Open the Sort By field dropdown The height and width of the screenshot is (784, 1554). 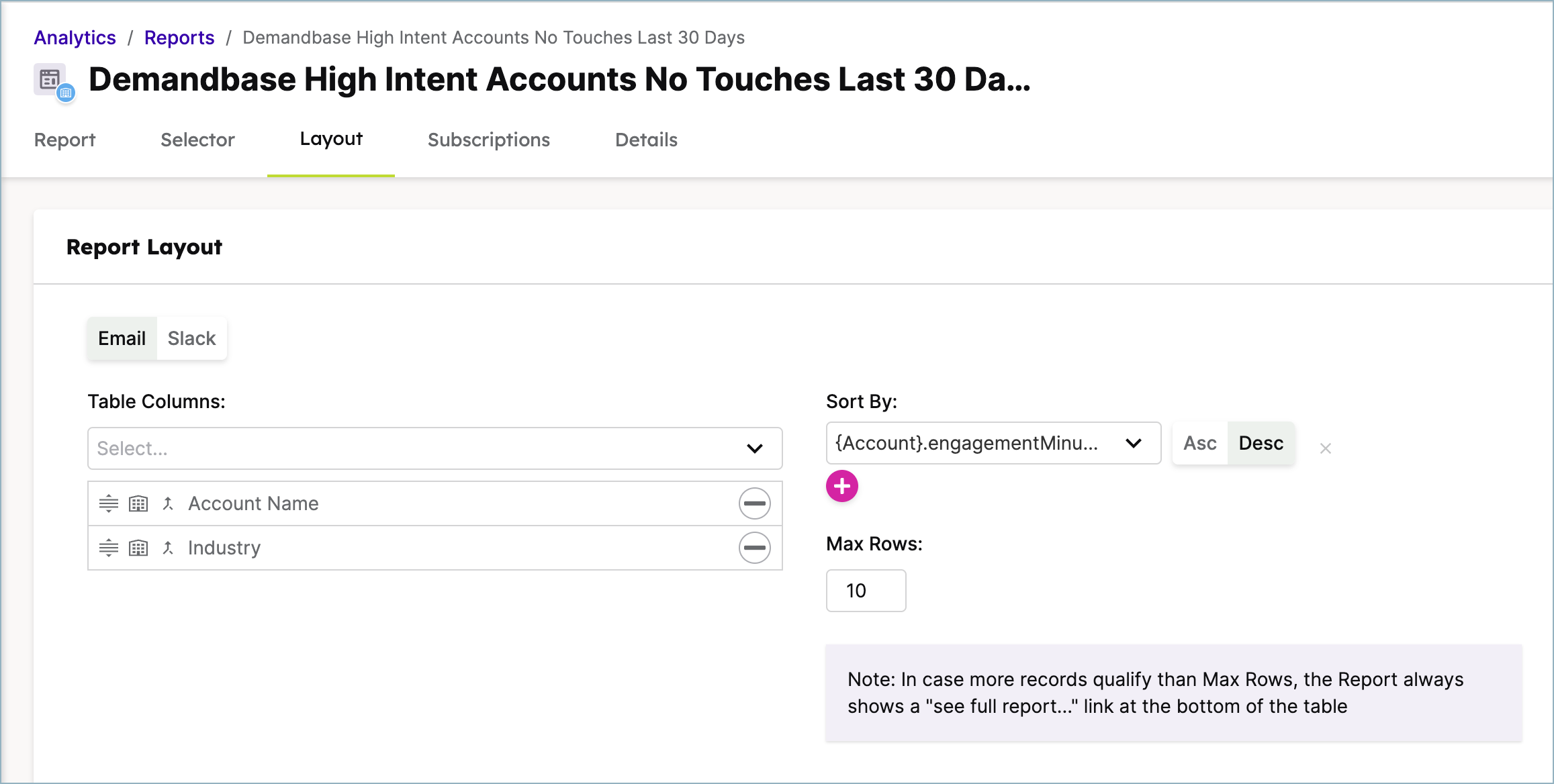pos(993,443)
